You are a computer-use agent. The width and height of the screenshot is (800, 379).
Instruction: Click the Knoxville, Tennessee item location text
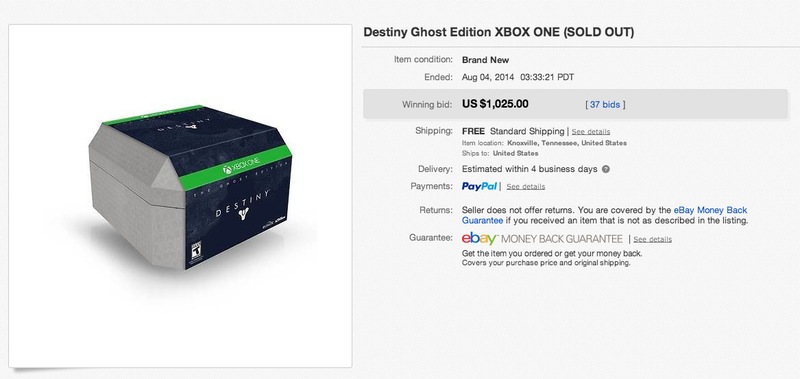coord(566,143)
